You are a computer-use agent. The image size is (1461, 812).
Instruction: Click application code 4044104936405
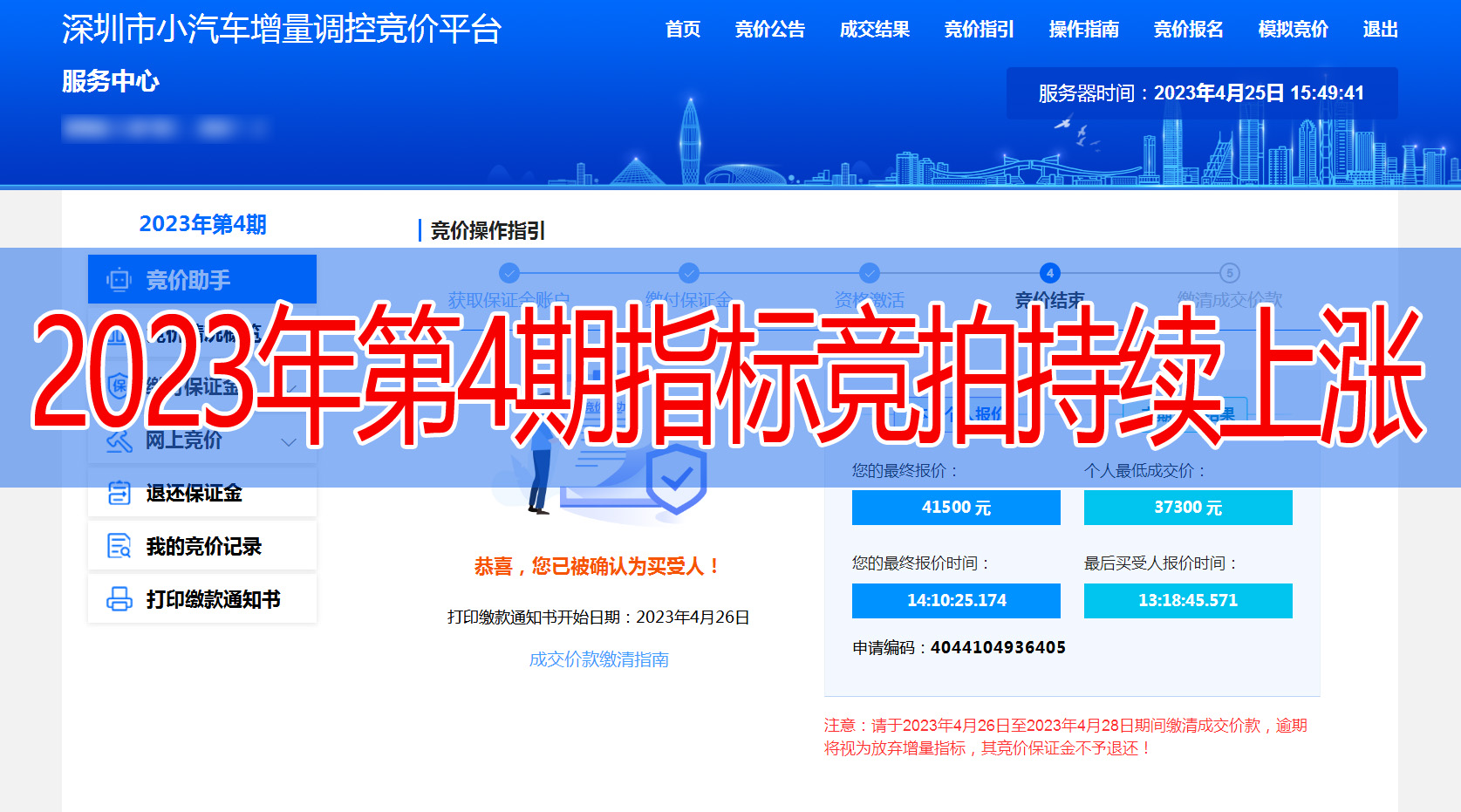[998, 647]
